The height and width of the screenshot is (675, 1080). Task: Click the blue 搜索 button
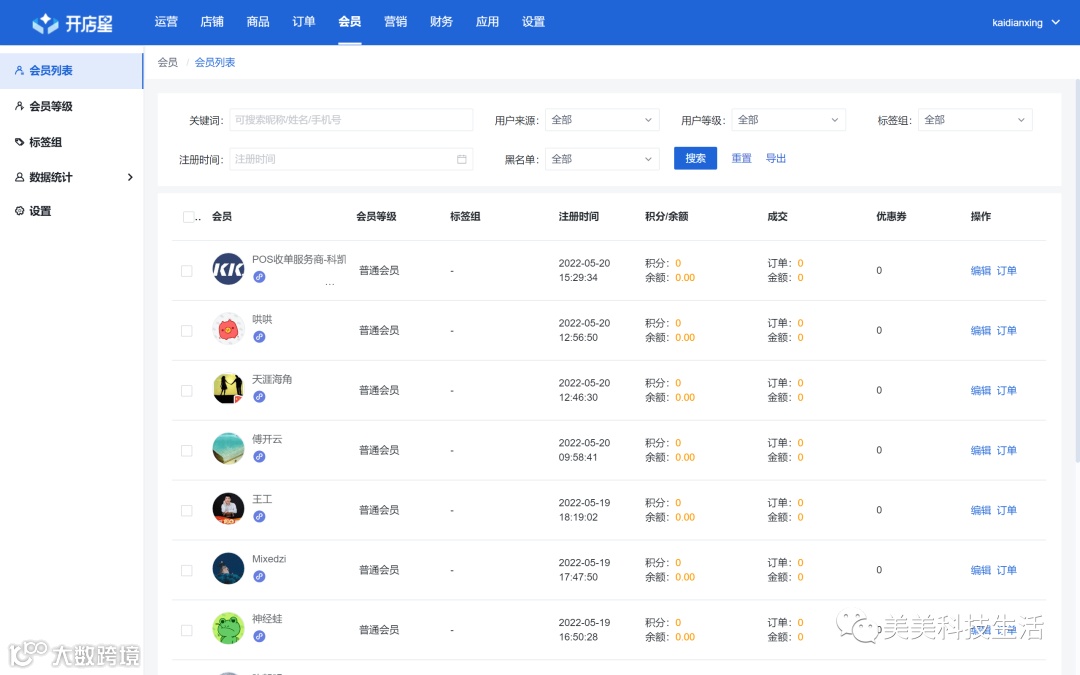tap(695, 158)
